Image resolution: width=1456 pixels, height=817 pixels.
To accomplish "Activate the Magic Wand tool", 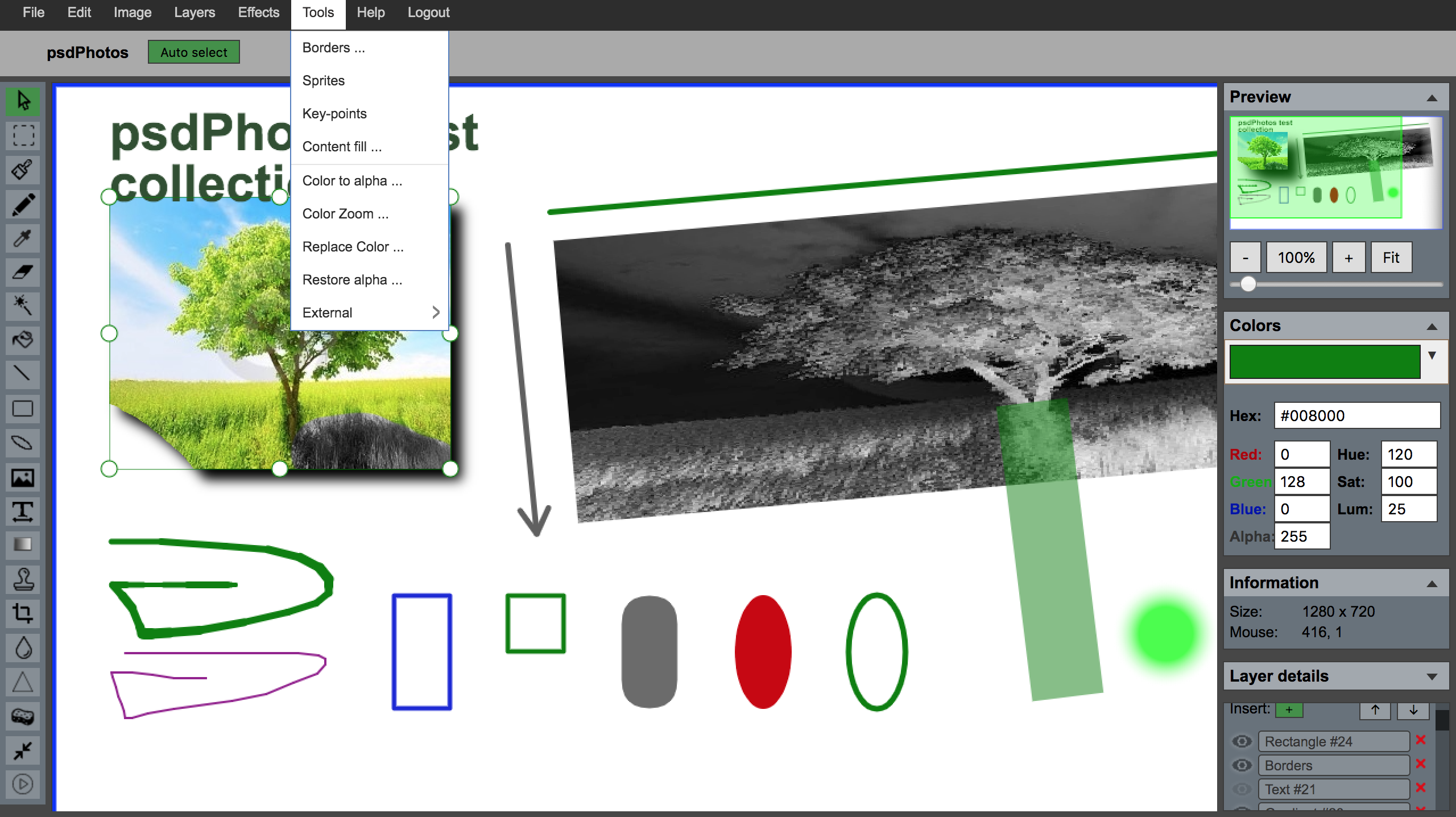I will [23, 306].
